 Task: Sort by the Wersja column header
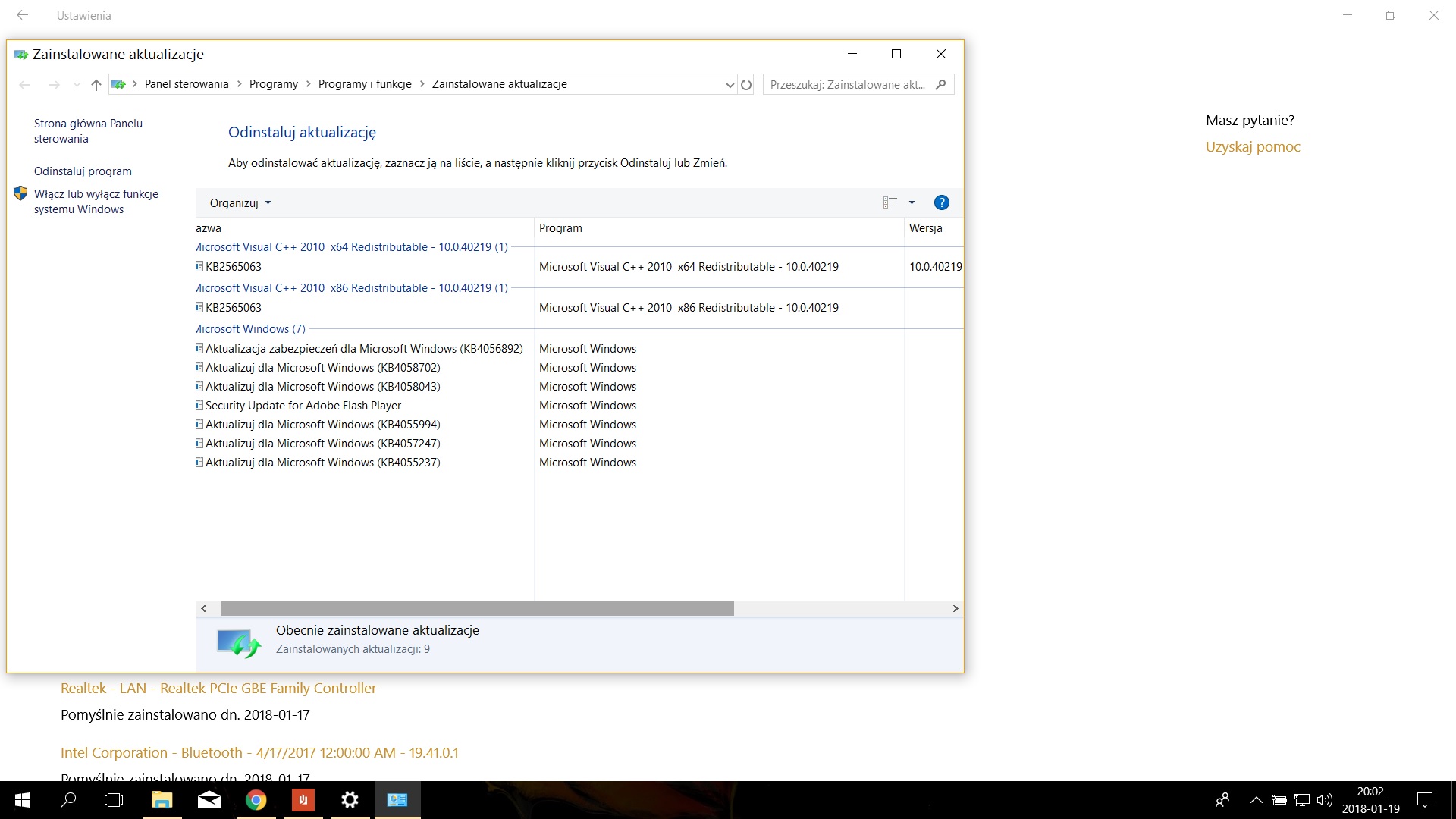tap(934, 228)
